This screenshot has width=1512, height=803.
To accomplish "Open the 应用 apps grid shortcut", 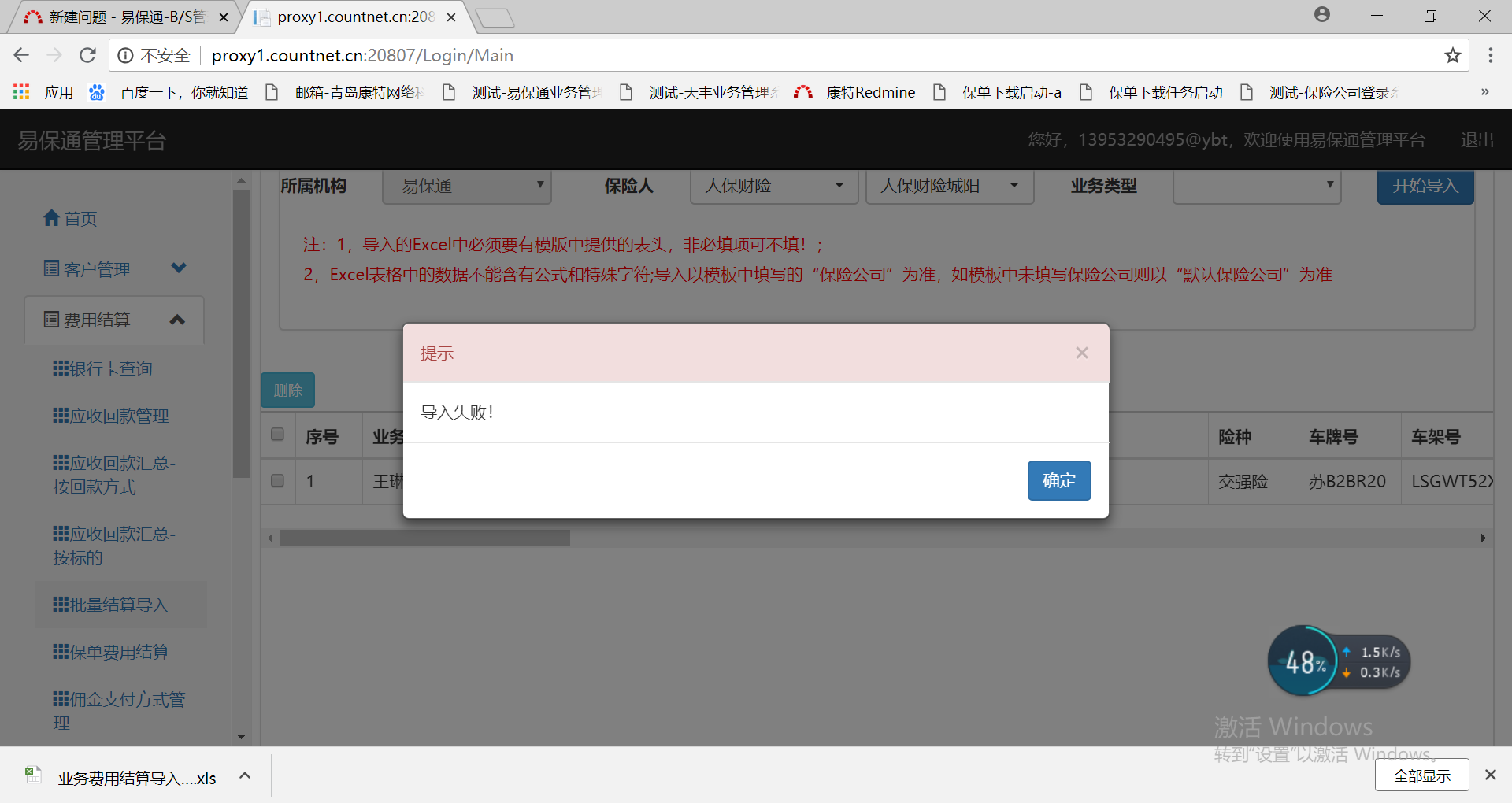I will 44,93.
